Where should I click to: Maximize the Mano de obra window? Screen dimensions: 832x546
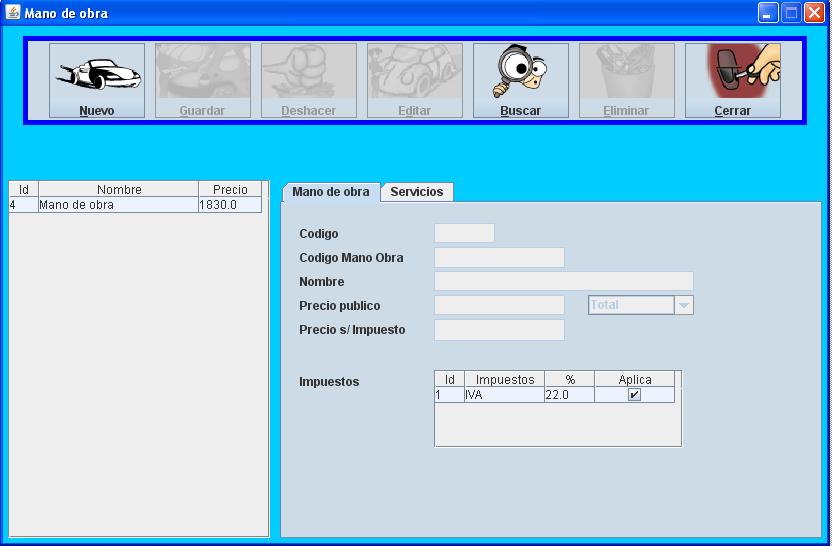point(791,13)
